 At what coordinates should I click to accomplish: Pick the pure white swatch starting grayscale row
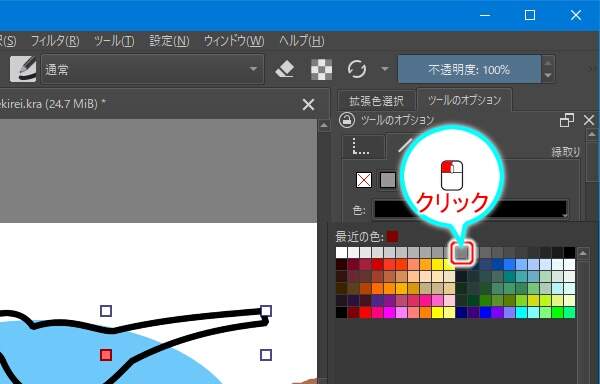(x=341, y=252)
